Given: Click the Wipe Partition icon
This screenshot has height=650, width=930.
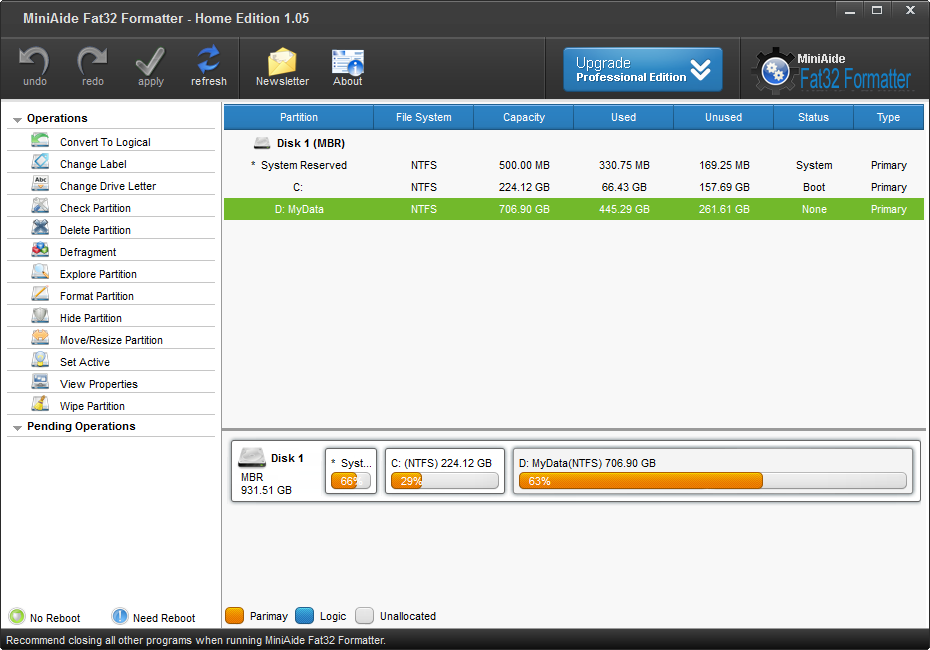Looking at the screenshot, I should [x=40, y=404].
